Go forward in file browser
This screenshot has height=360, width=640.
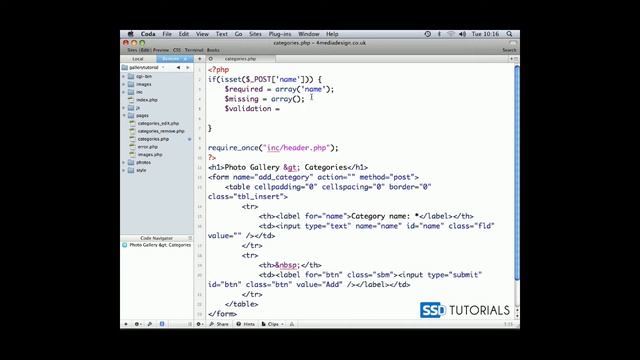[x=187, y=67]
